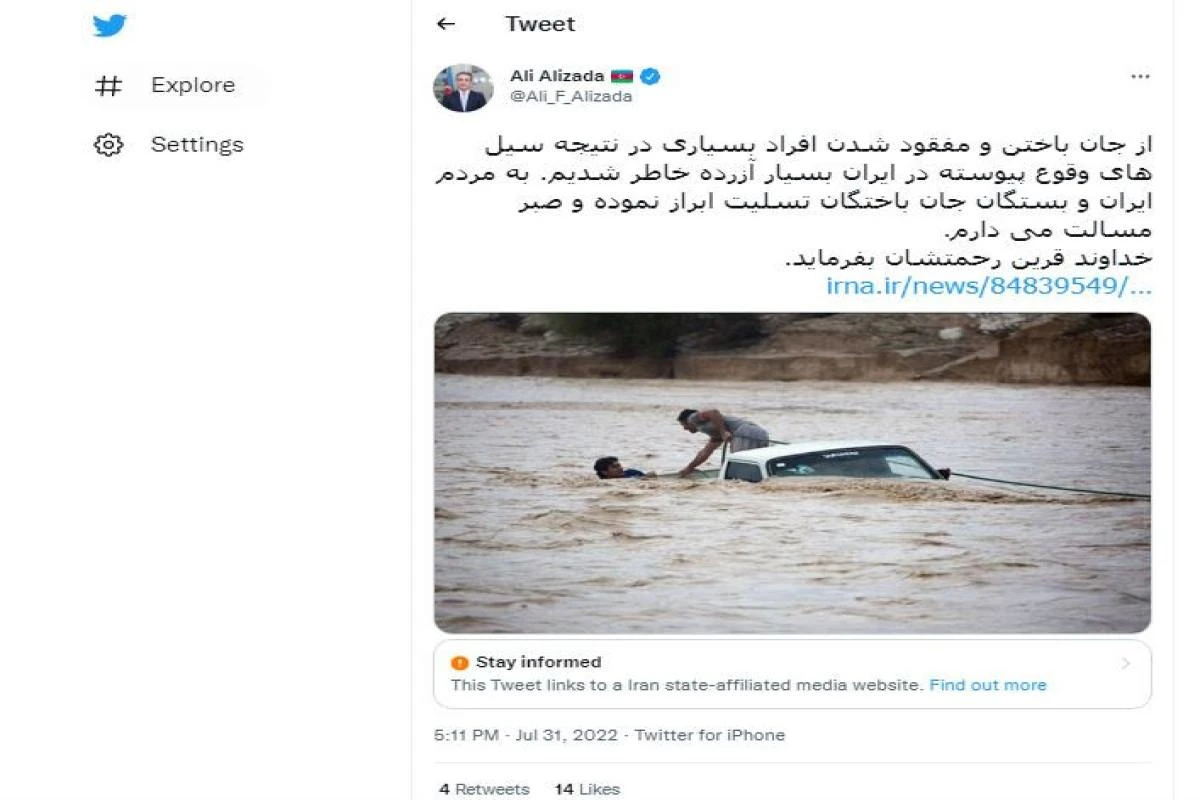Open Explore hashtag icon
Viewport: 1200px width, 800px height.
coord(108,86)
